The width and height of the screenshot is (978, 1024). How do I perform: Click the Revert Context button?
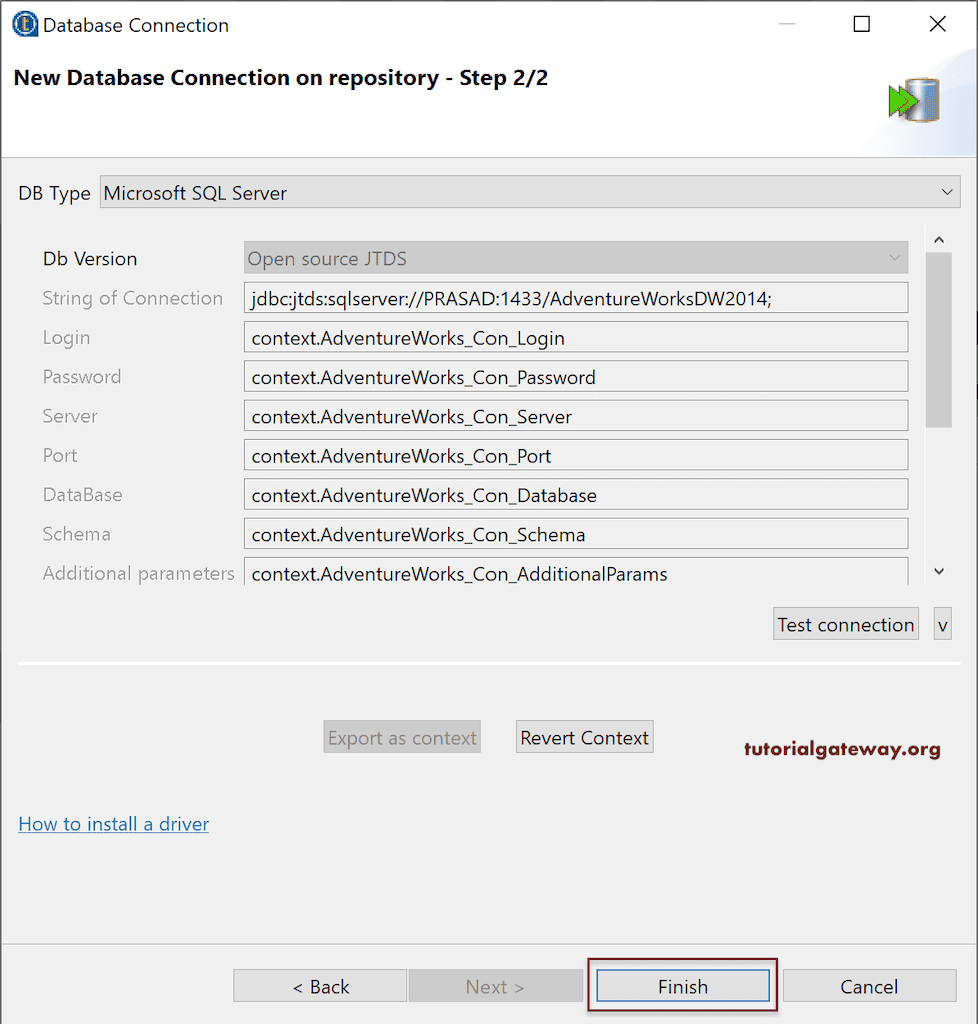(x=584, y=737)
